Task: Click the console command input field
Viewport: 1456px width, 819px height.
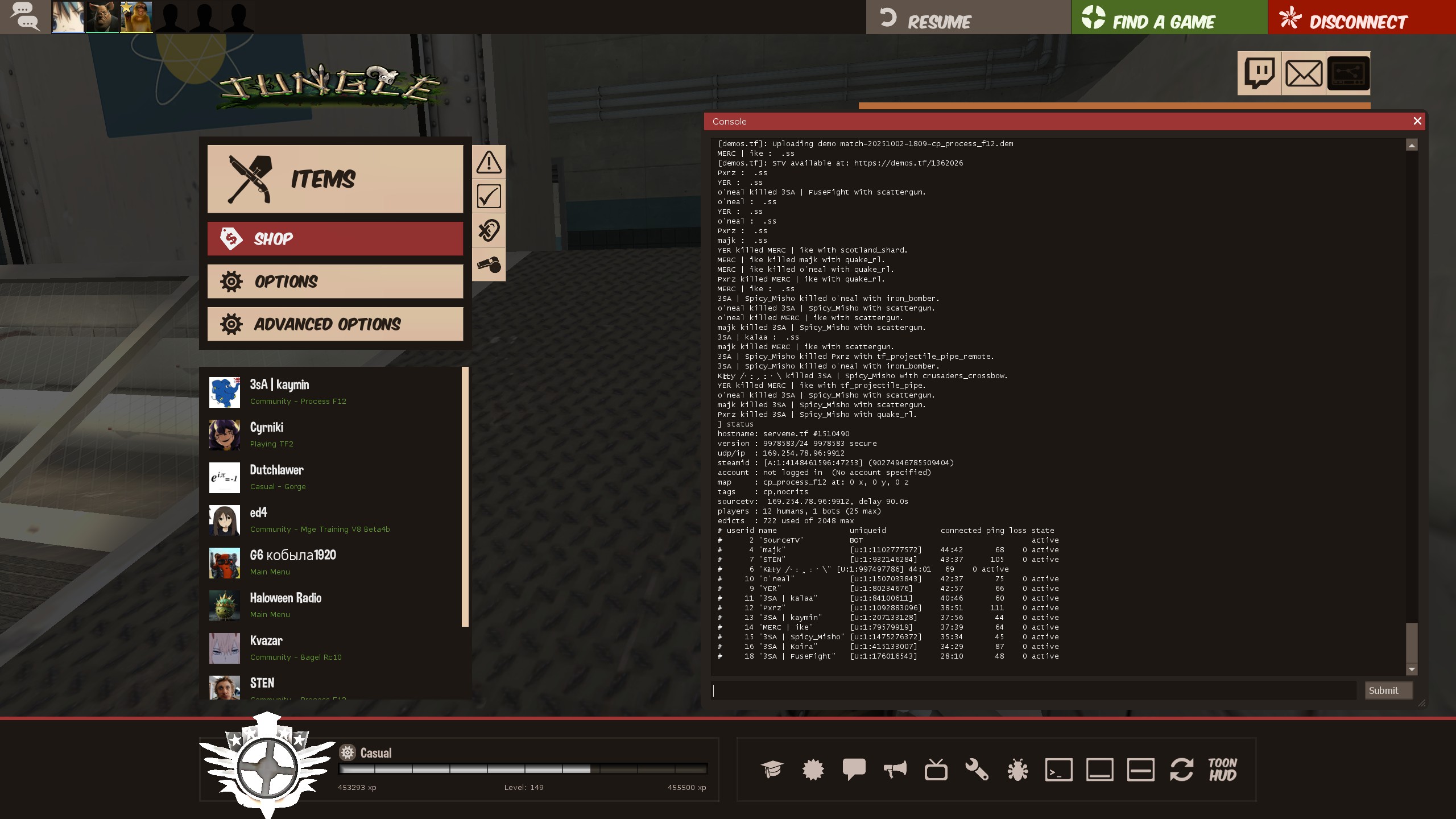Action: point(1033,690)
